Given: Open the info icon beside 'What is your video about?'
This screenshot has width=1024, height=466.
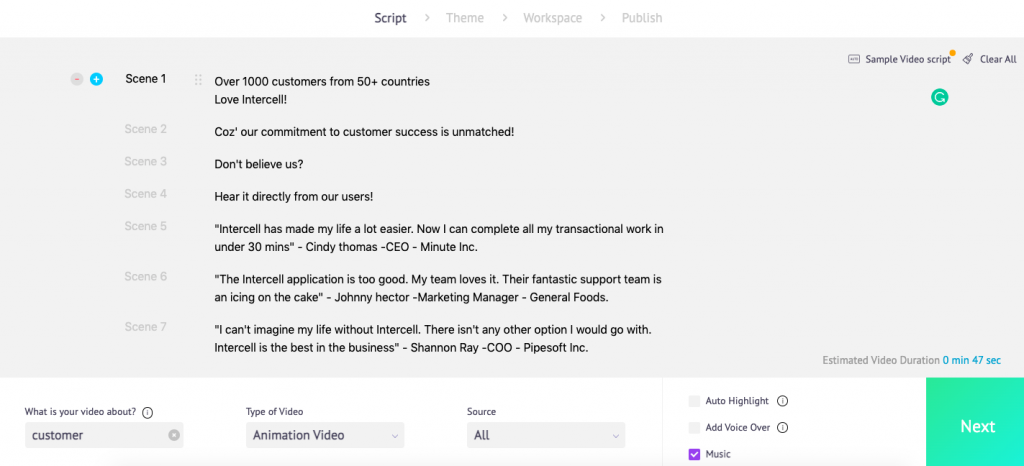Looking at the screenshot, I should coord(148,412).
